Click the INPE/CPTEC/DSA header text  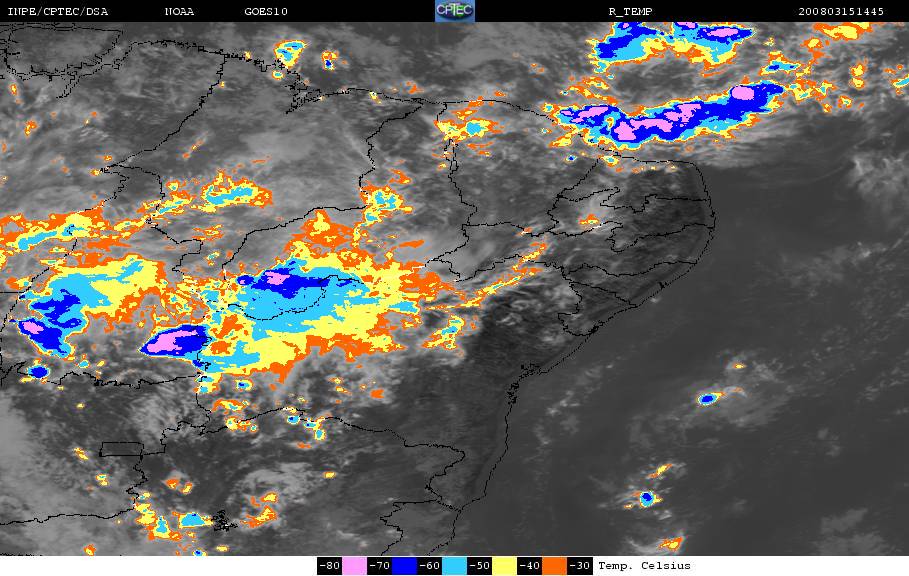click(57, 12)
